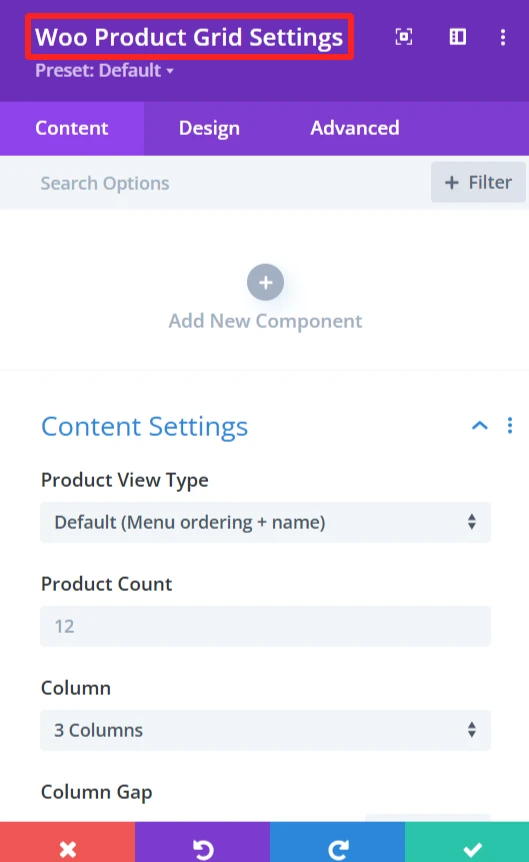
Task: Toggle the expand modal fullscreen icon
Action: pos(404,37)
